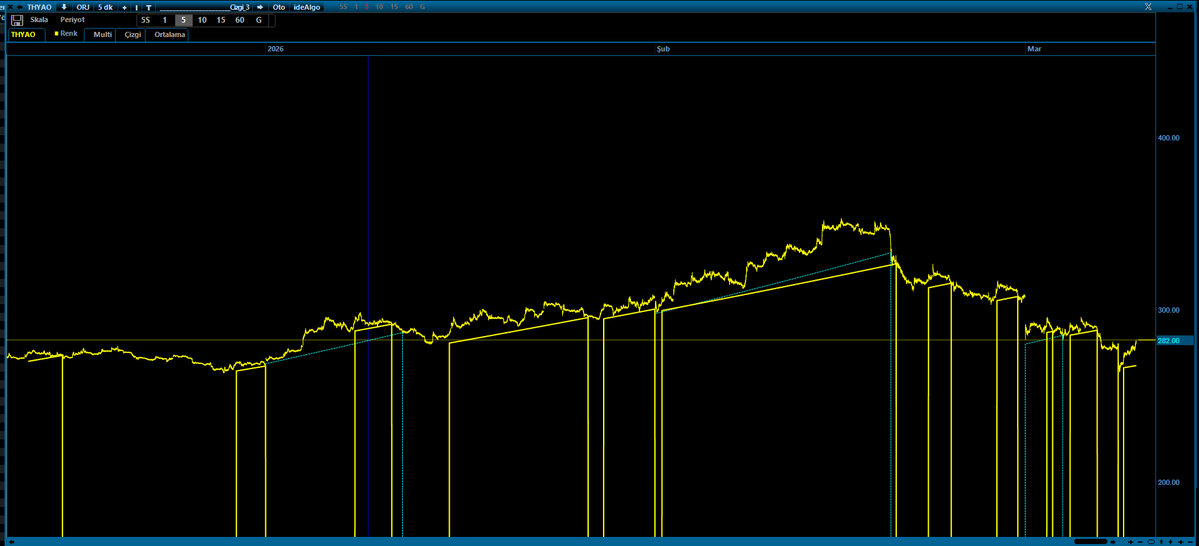
Task: Click the down arrow icon at bottom right
Action: tap(1171, 541)
